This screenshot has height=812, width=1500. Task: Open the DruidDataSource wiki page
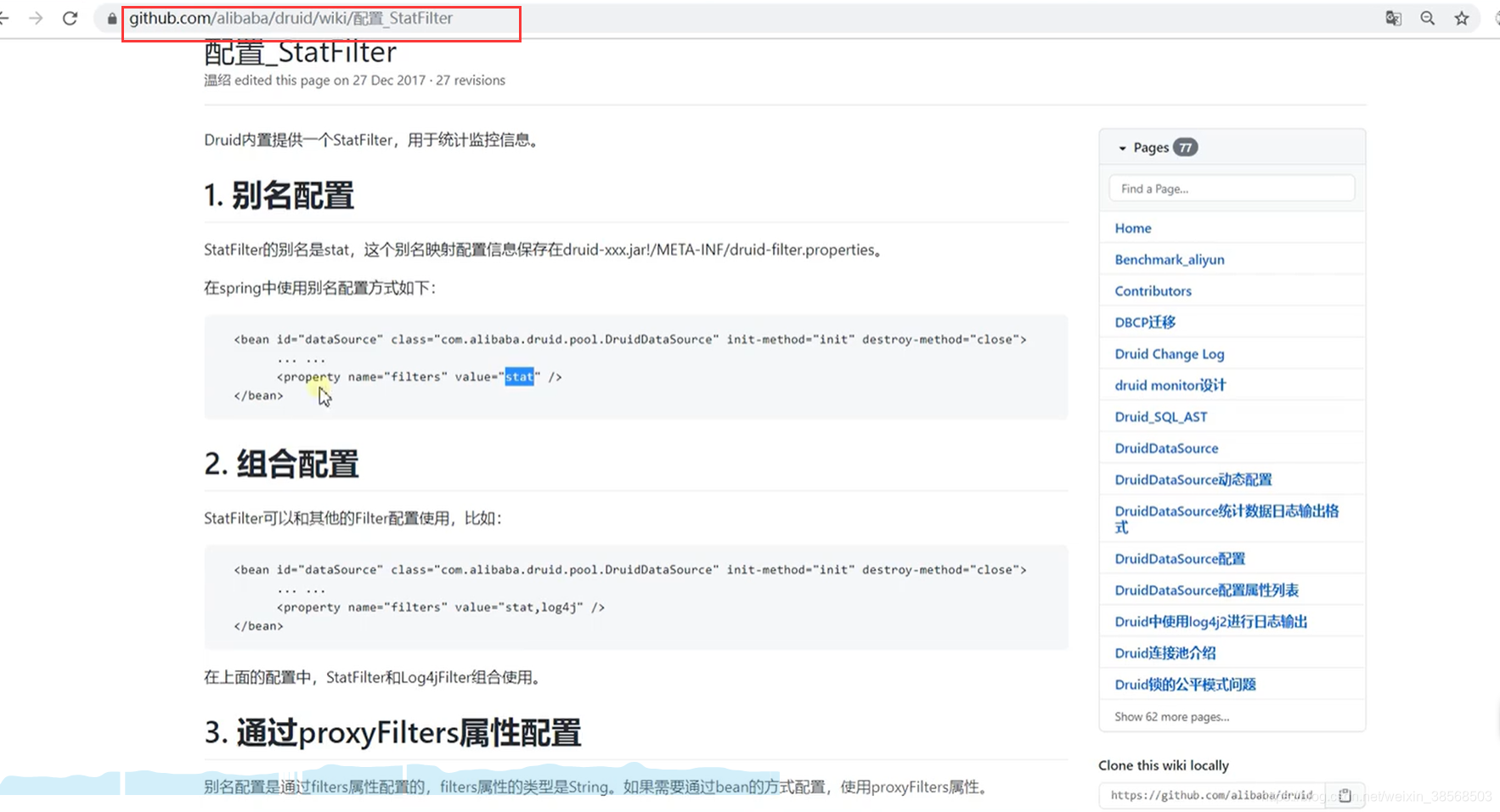click(x=1166, y=448)
